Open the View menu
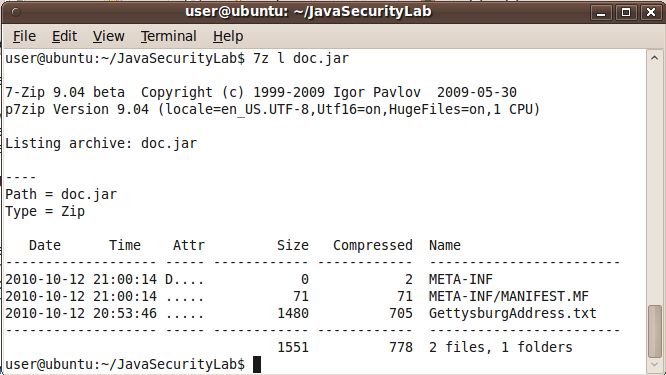 click(109, 37)
